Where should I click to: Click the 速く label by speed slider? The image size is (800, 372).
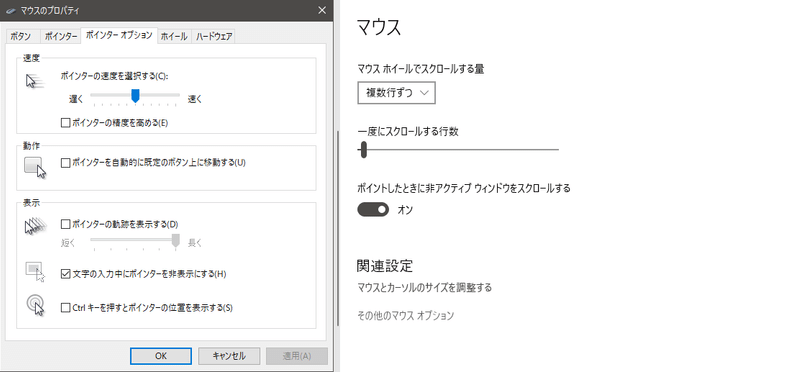pos(195,100)
